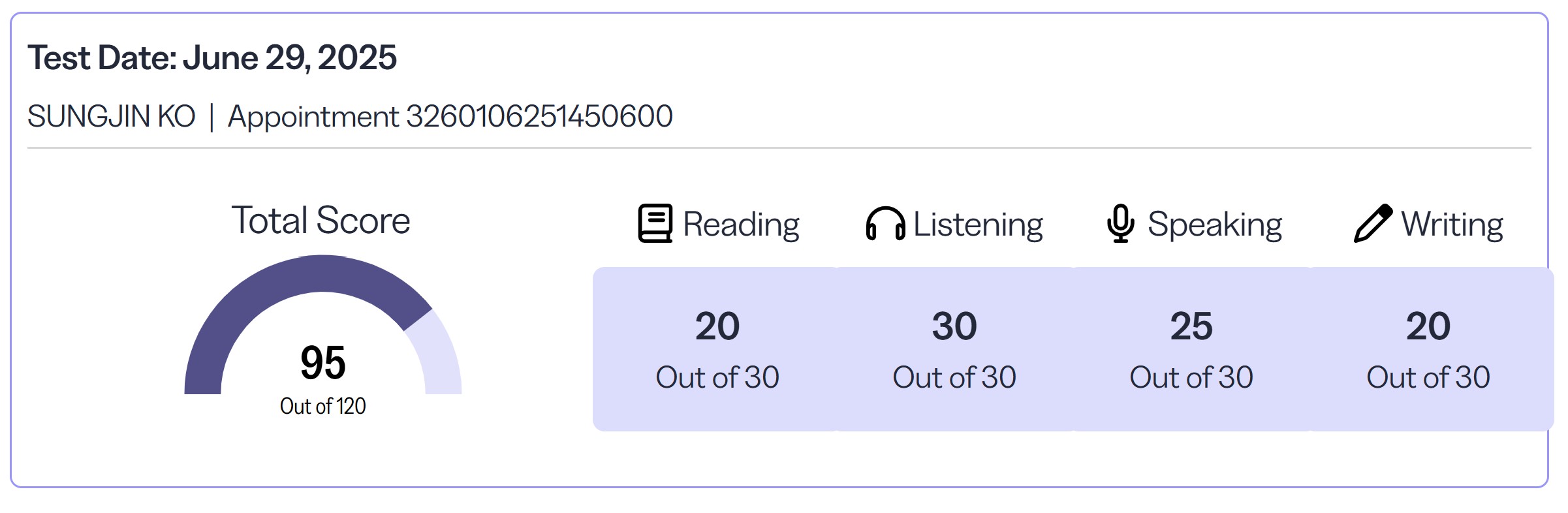The height and width of the screenshot is (513, 1568).
Task: Click the Test Date June 29, 2025 heading
Action: 212,57
